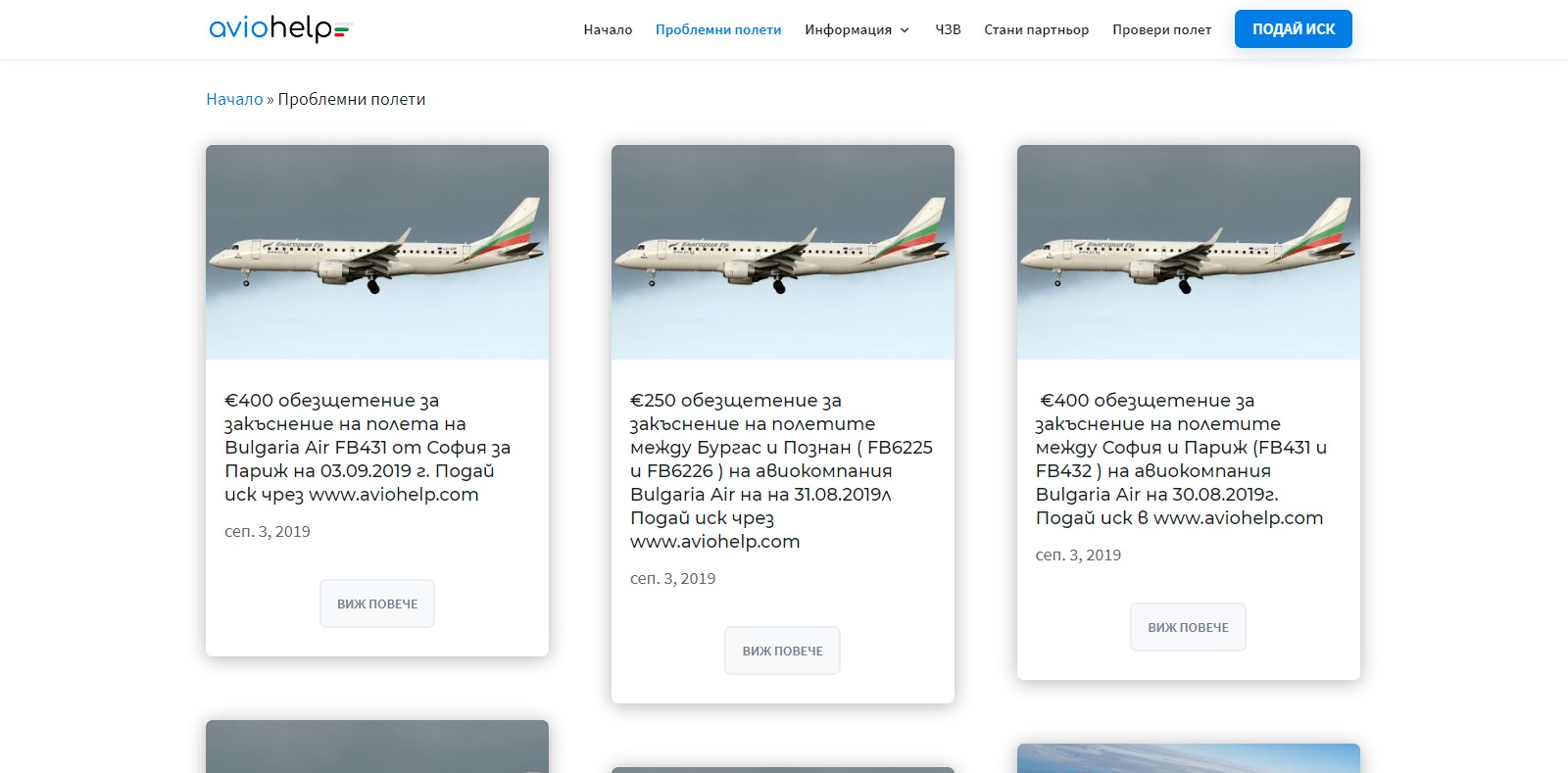Open the Бургас–Познан card airplane image

(x=783, y=252)
